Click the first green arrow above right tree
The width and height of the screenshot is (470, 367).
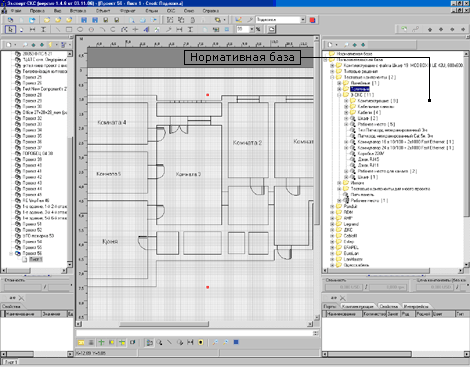pos(355,45)
